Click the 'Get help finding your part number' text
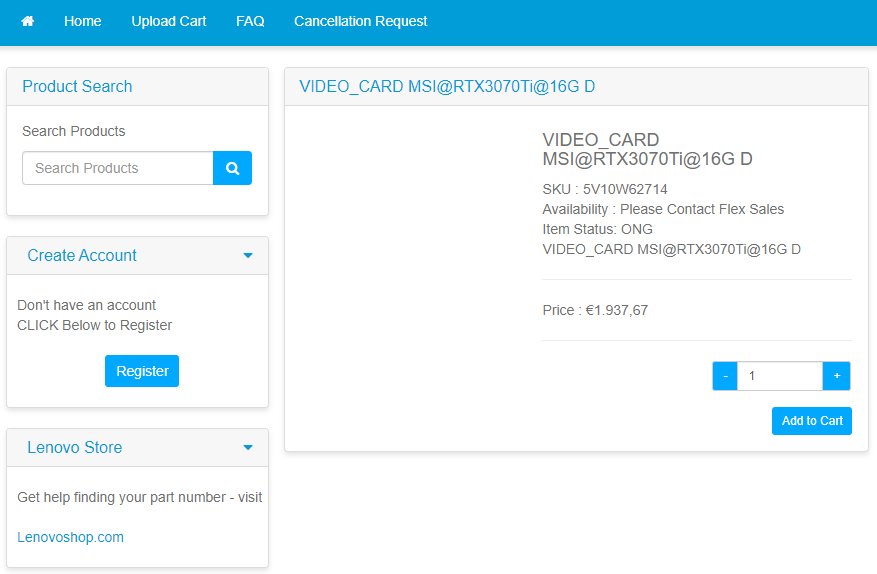The image size is (877, 574). pyautogui.click(x=121, y=497)
